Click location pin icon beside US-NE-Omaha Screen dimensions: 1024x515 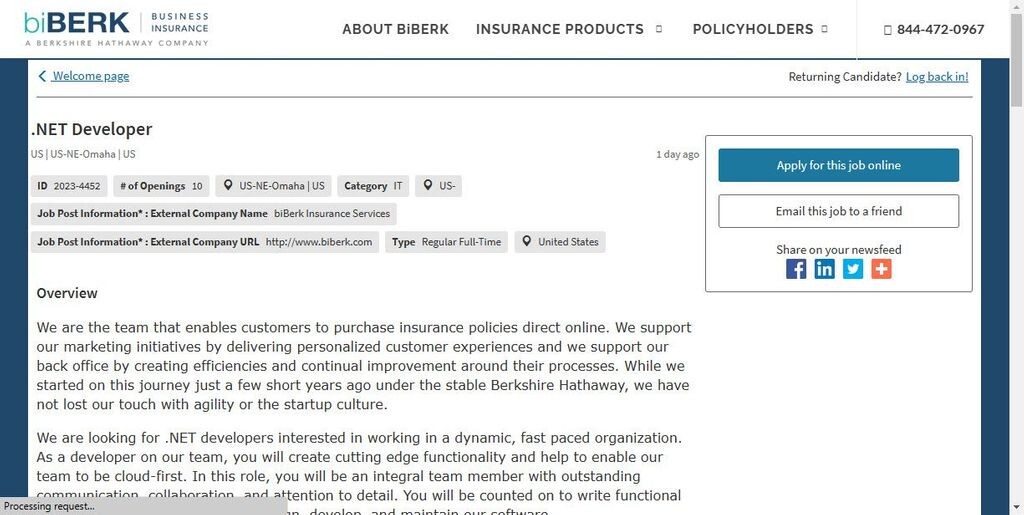pos(228,185)
